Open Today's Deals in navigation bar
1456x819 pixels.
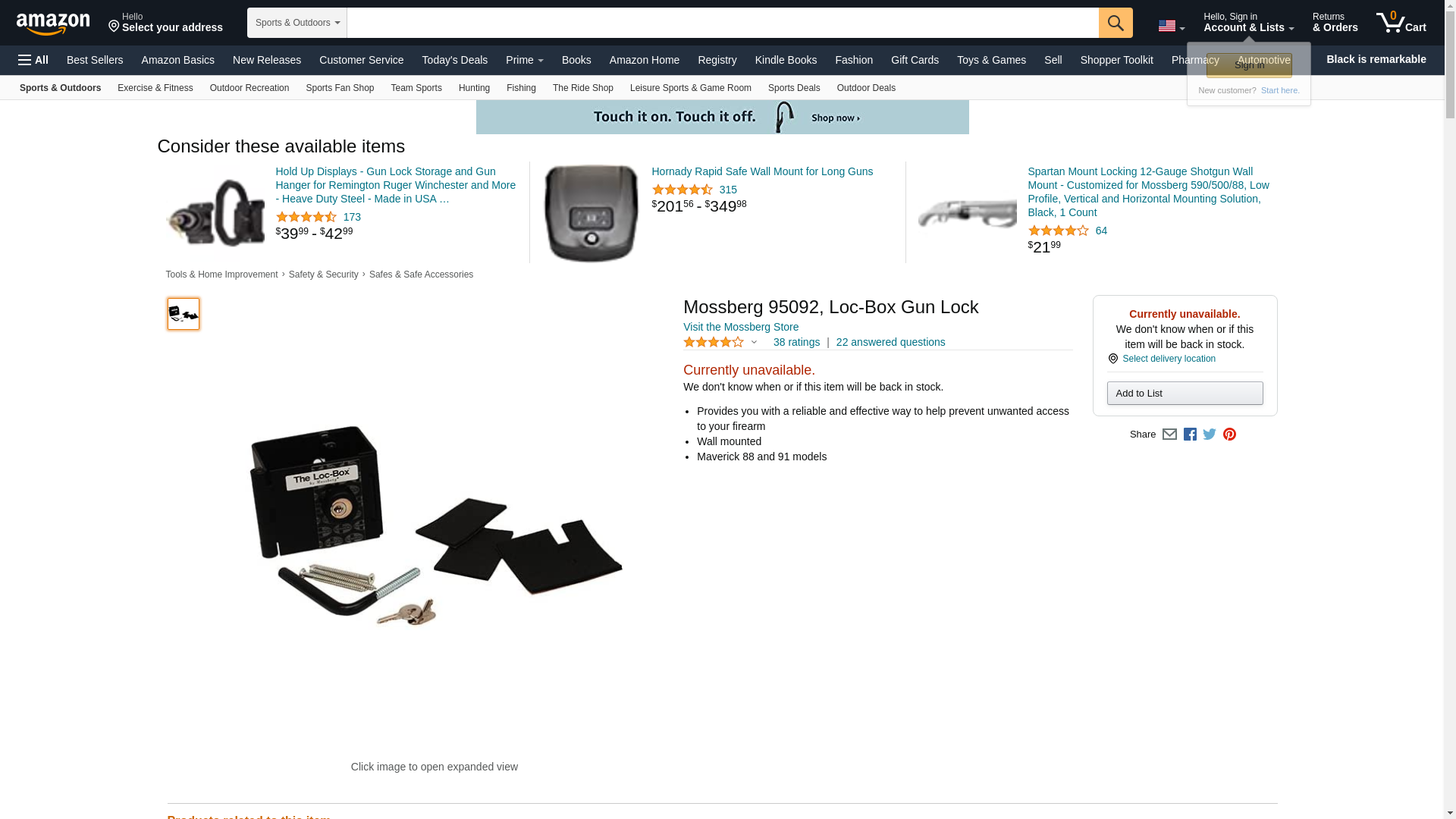454,60
